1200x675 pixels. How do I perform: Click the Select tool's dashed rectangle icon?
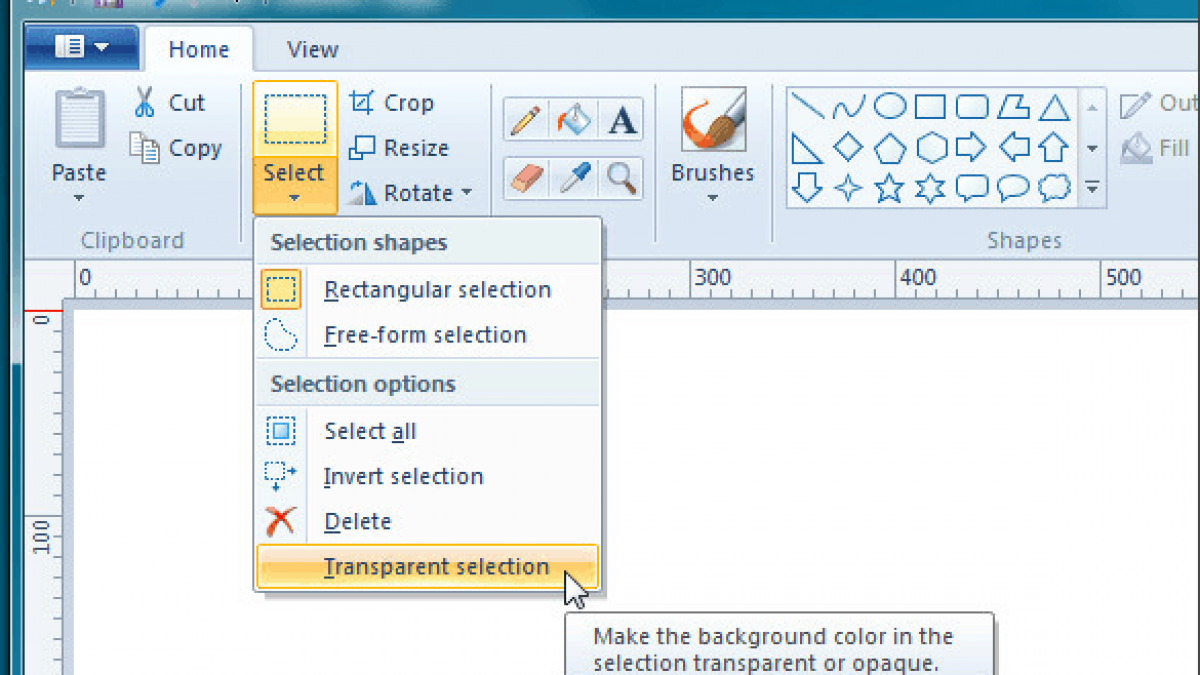(295, 119)
